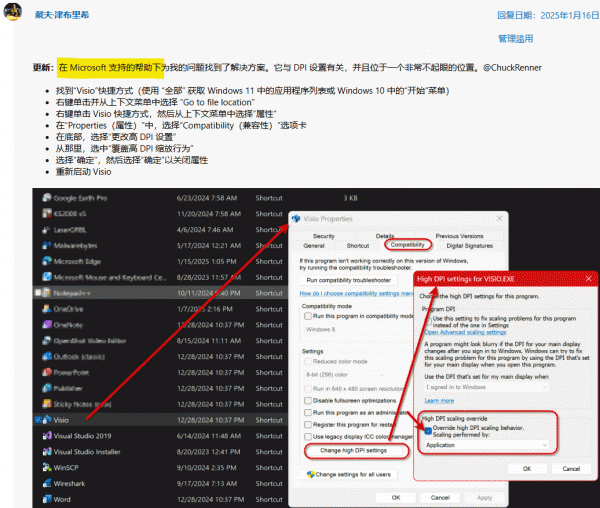The height and width of the screenshot is (508, 600).
Task: Click the Publisher shortcut icon
Action: click(x=47, y=388)
